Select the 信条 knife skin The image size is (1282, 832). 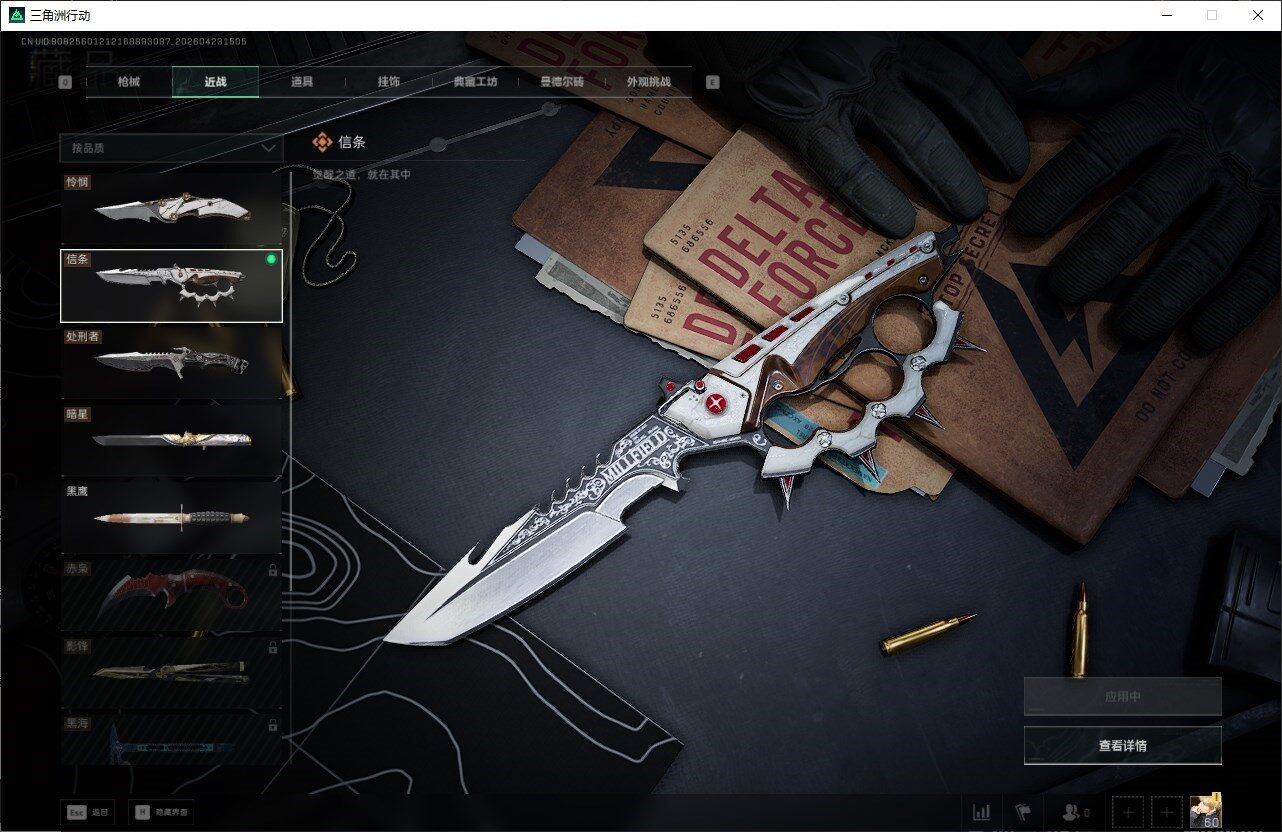point(171,286)
